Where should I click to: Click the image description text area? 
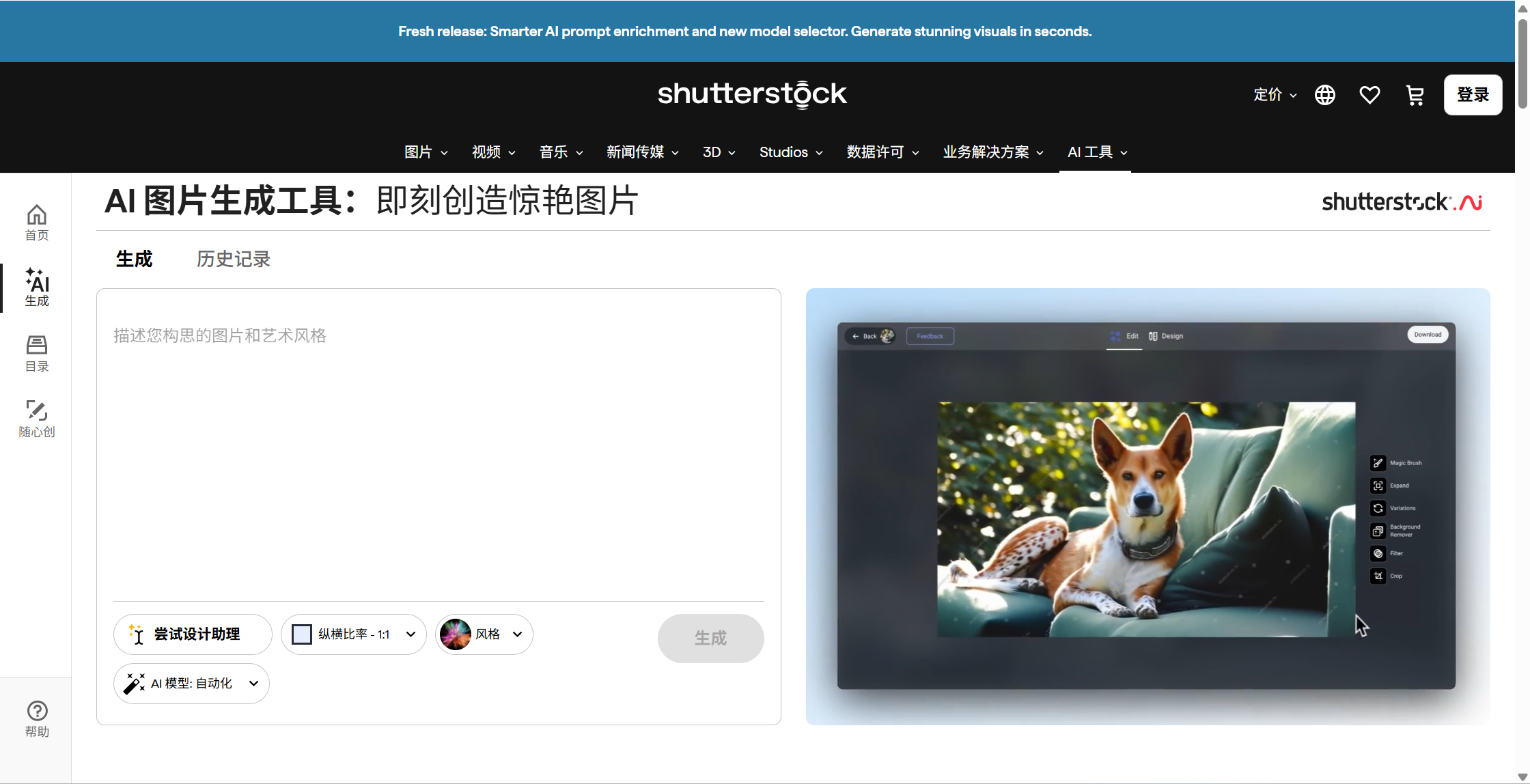pyautogui.click(x=439, y=444)
